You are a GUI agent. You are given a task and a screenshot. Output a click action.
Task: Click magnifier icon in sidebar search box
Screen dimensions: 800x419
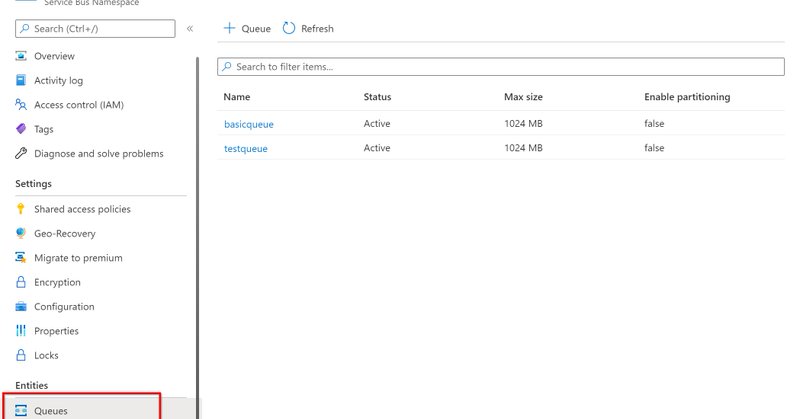coord(24,29)
